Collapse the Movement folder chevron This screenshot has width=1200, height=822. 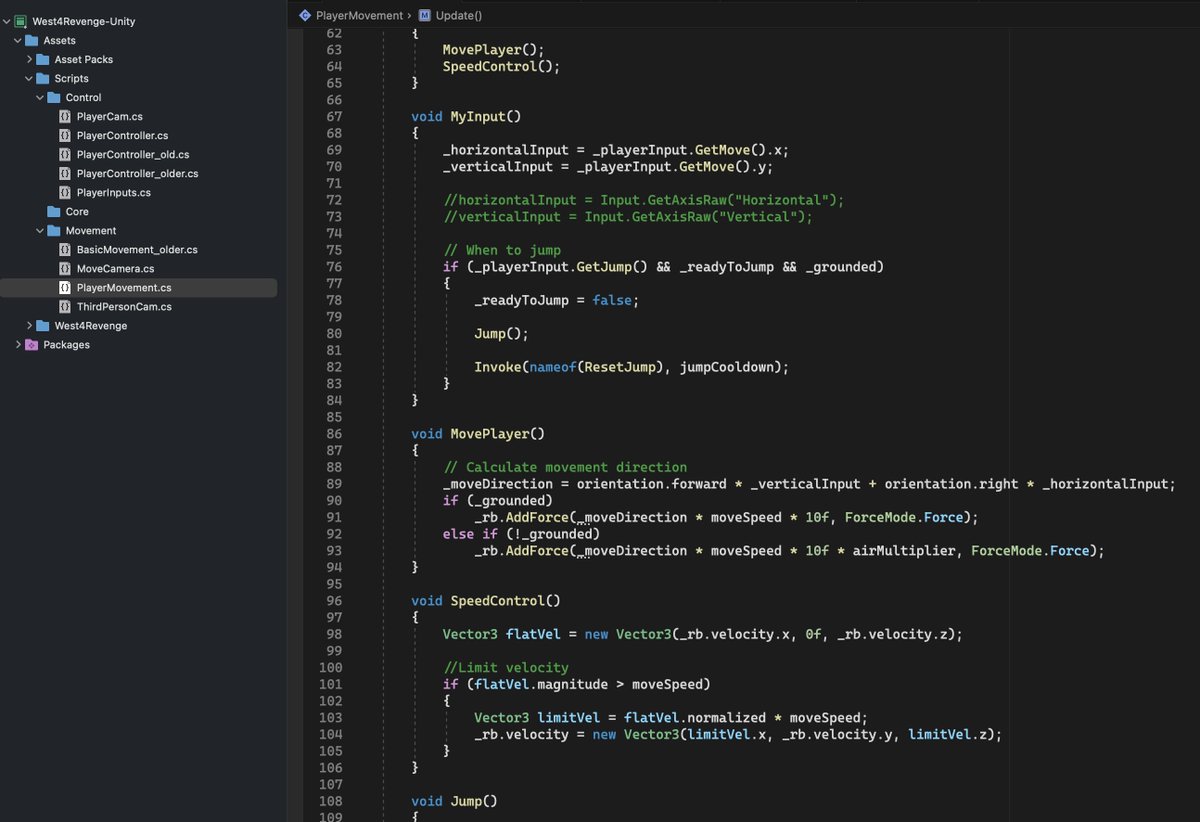pyautogui.click(x=40, y=230)
